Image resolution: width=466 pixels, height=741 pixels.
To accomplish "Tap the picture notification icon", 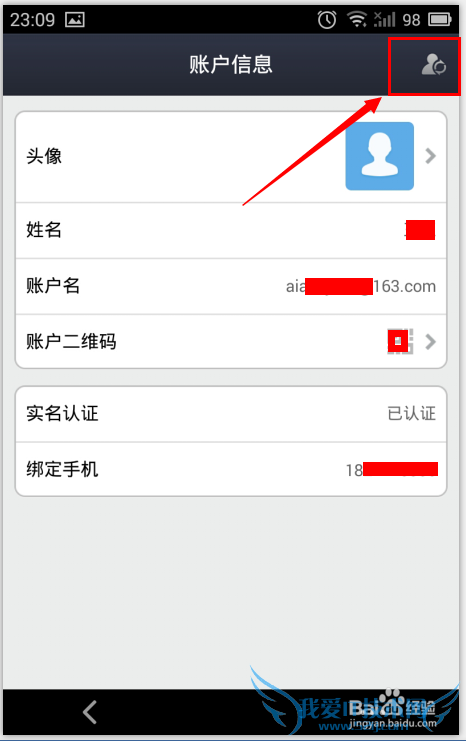I will 75,19.
